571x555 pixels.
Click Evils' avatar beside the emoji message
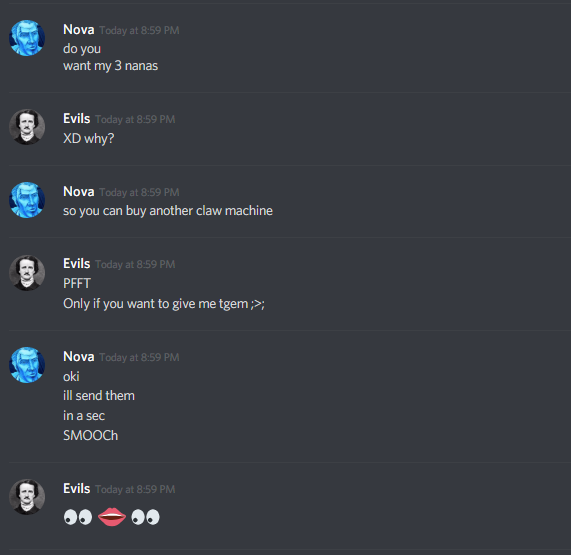click(27, 497)
